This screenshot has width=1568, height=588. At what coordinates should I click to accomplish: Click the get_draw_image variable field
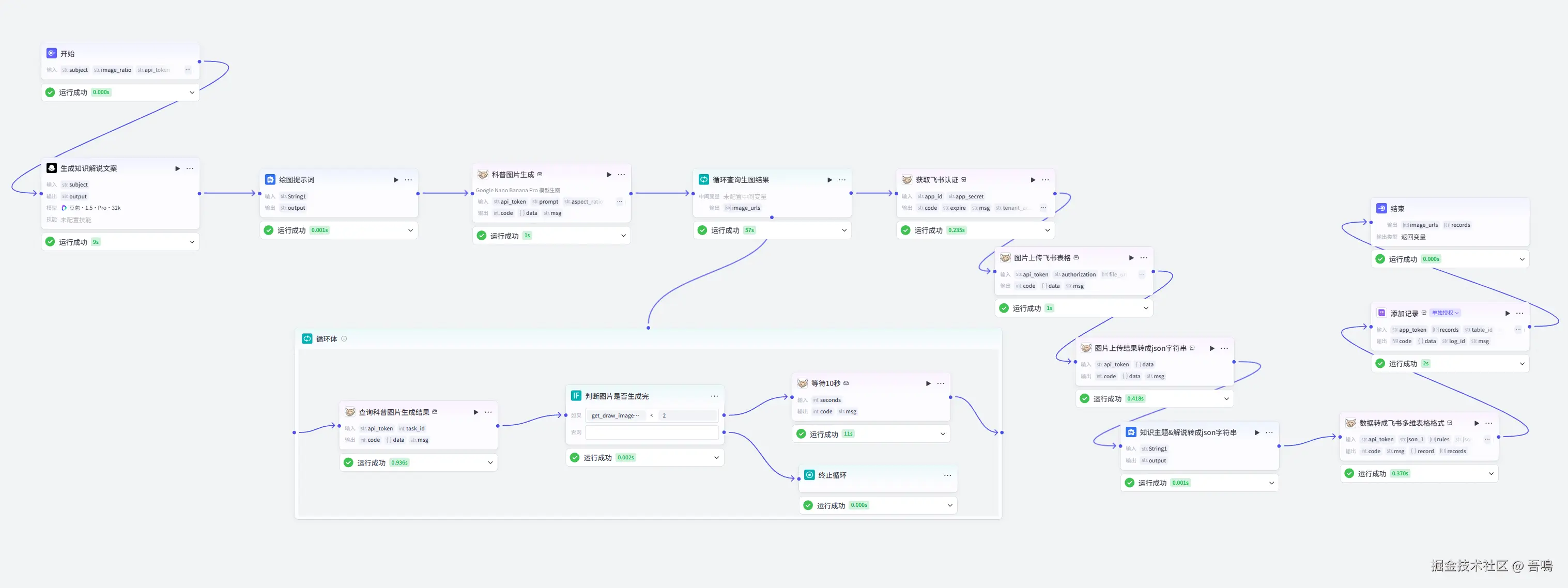[x=615, y=416]
